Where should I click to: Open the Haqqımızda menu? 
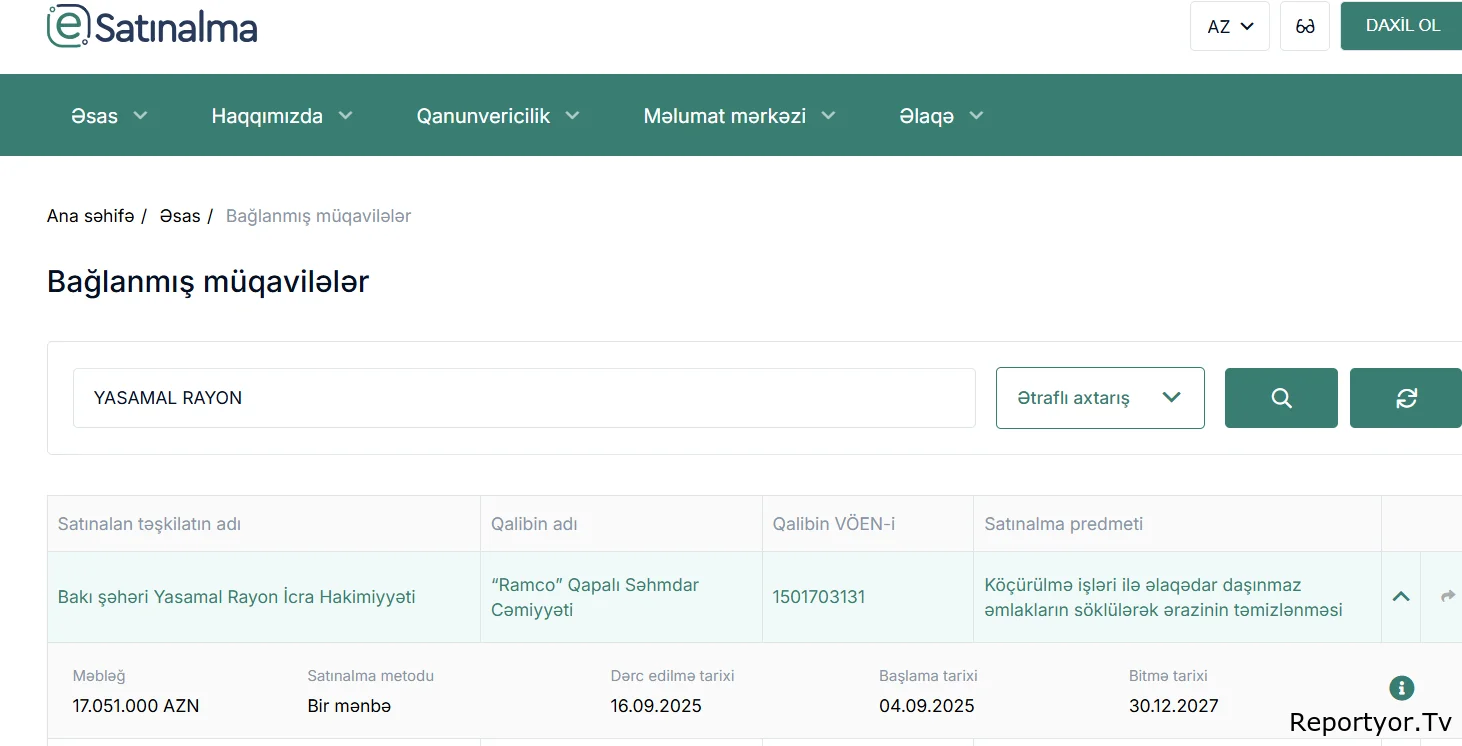(x=282, y=116)
